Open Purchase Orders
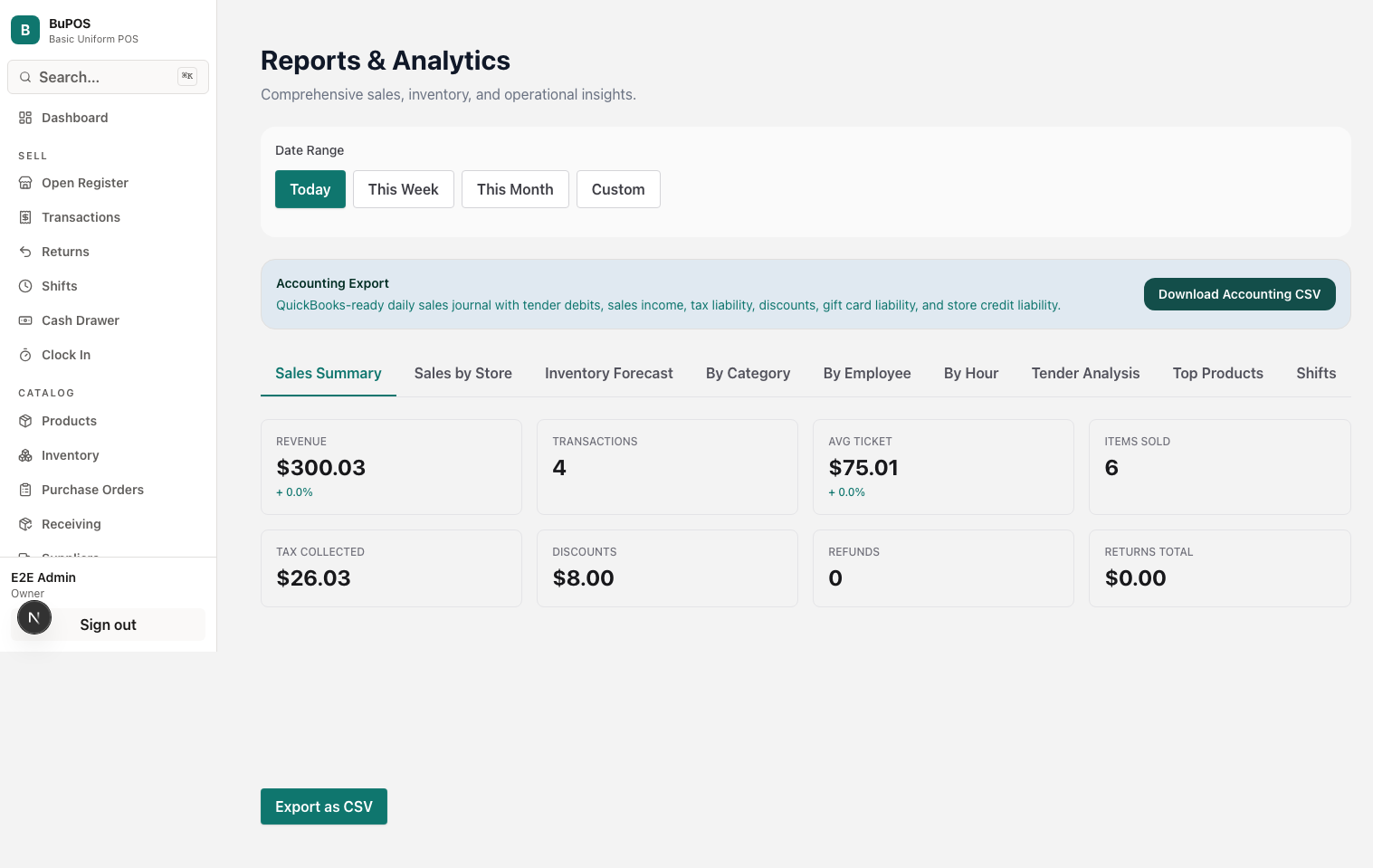The width and height of the screenshot is (1373, 868). click(x=108, y=490)
